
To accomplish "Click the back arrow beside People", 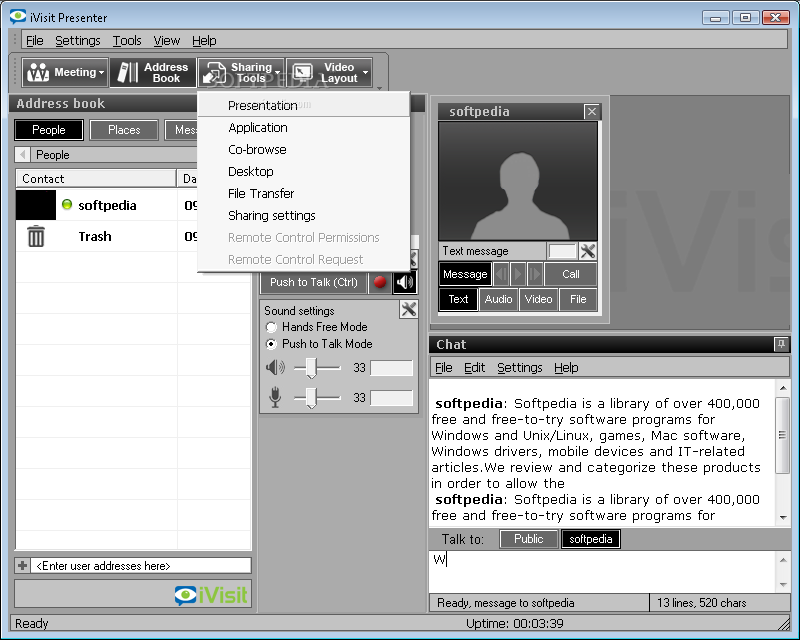I will [22, 155].
